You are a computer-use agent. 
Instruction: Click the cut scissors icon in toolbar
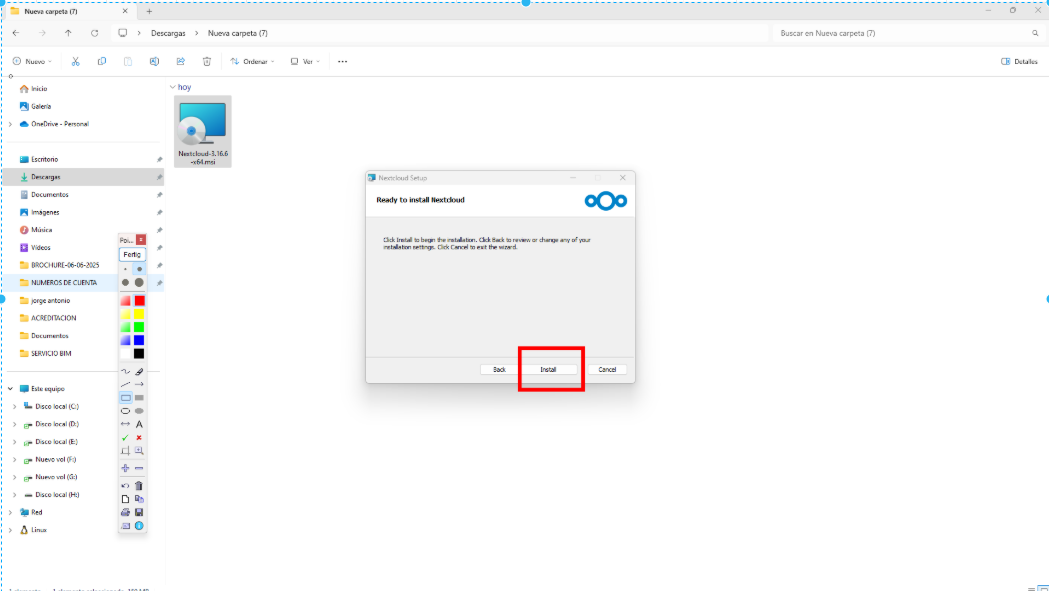[x=75, y=61]
